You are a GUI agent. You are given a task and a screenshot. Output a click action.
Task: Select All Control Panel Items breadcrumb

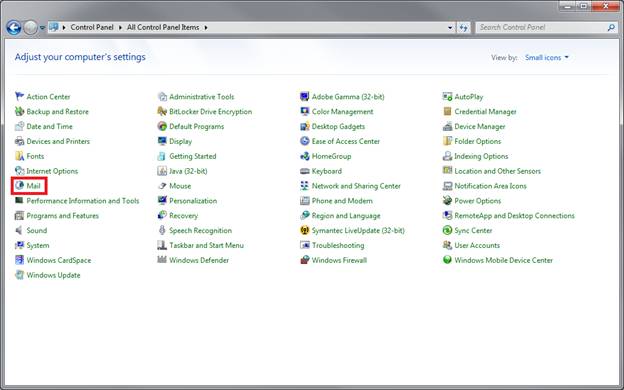pyautogui.click(x=163, y=27)
